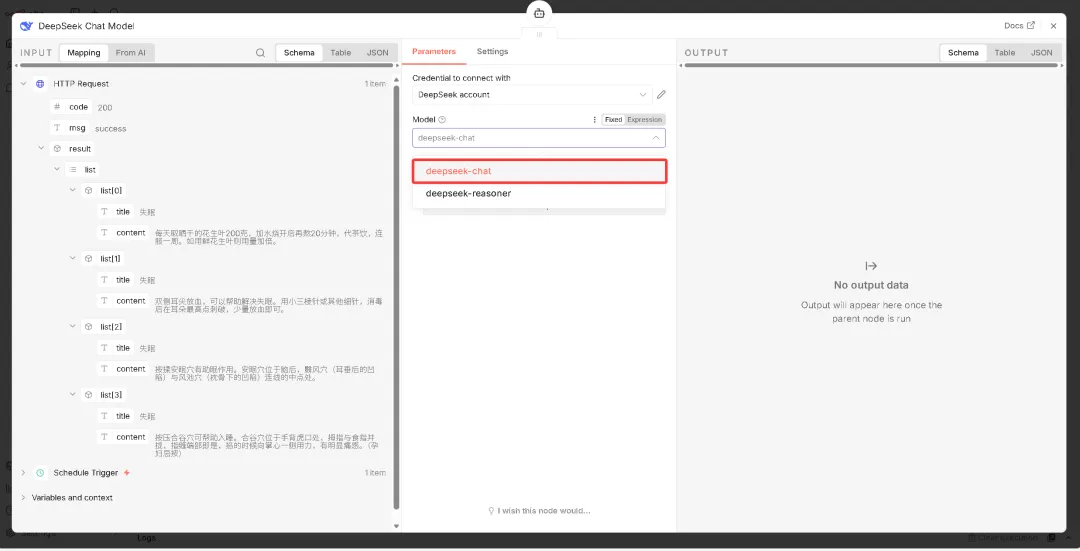This screenshot has width=1080, height=551.
Task: Click the drag handle below robot icon
Action: pos(539,34)
